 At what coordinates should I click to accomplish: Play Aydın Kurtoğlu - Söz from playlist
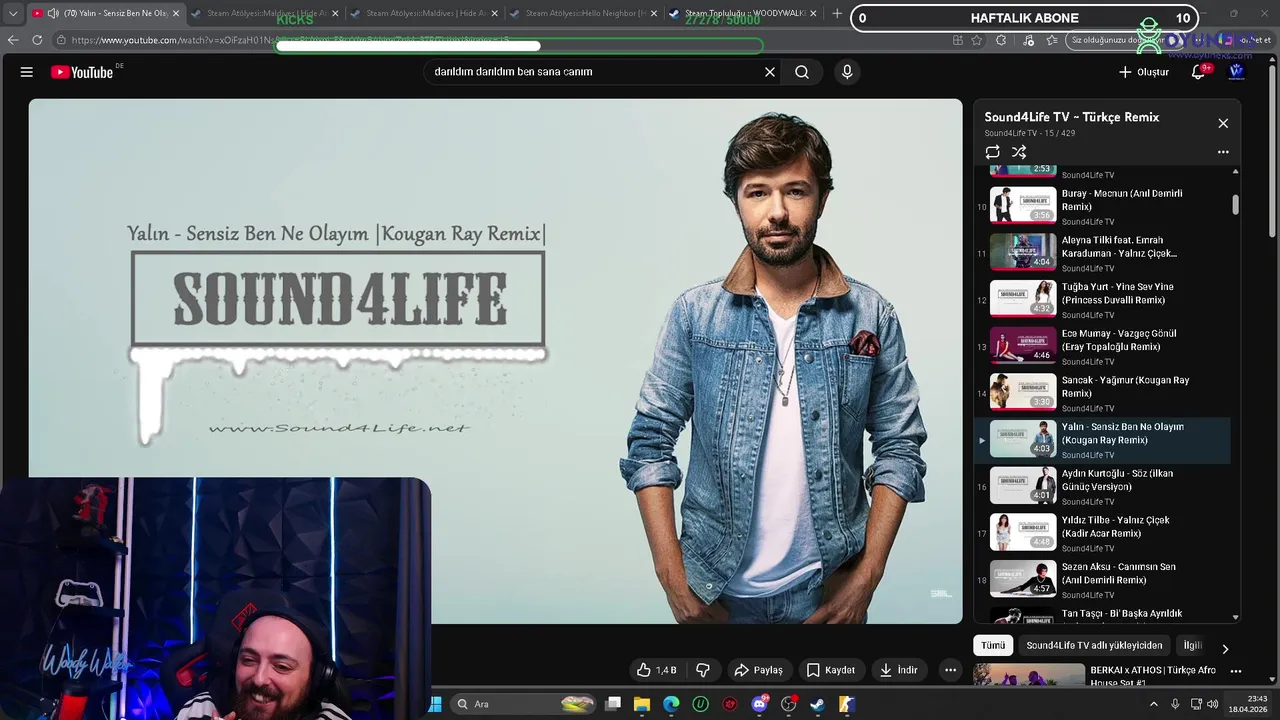(1102, 486)
